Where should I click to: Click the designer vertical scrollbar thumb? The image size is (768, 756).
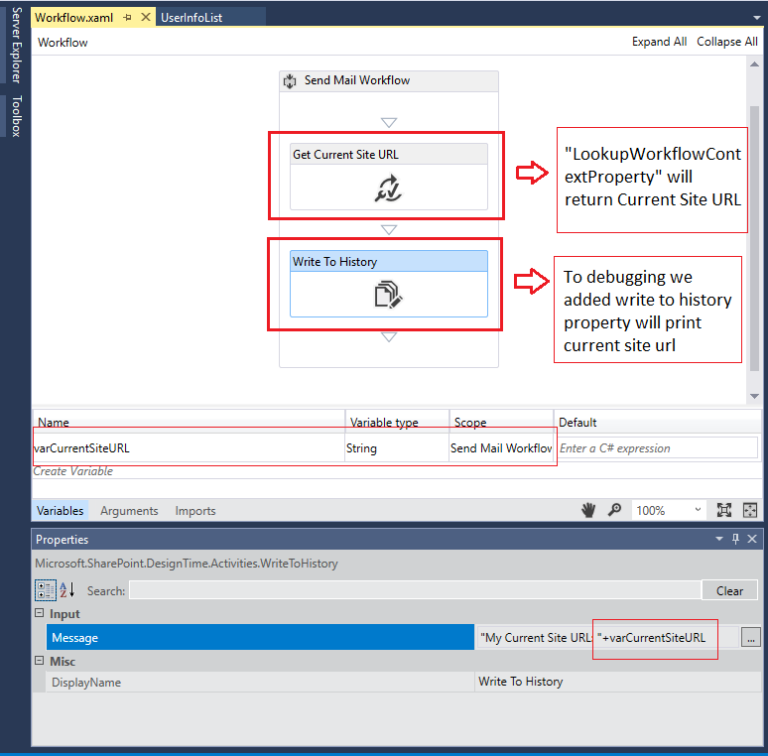point(754,238)
